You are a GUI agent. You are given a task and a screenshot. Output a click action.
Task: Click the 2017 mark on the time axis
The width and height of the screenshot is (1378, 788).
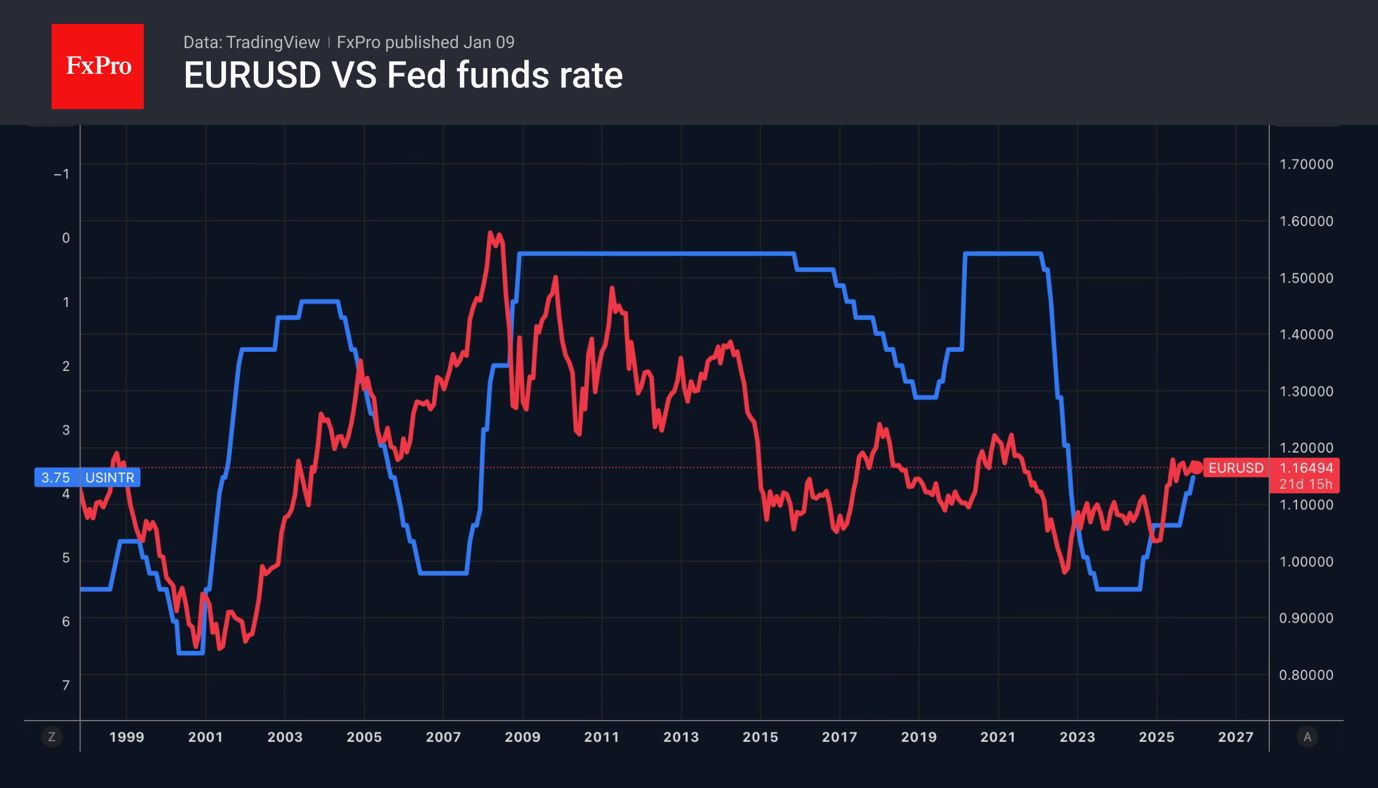coord(839,737)
